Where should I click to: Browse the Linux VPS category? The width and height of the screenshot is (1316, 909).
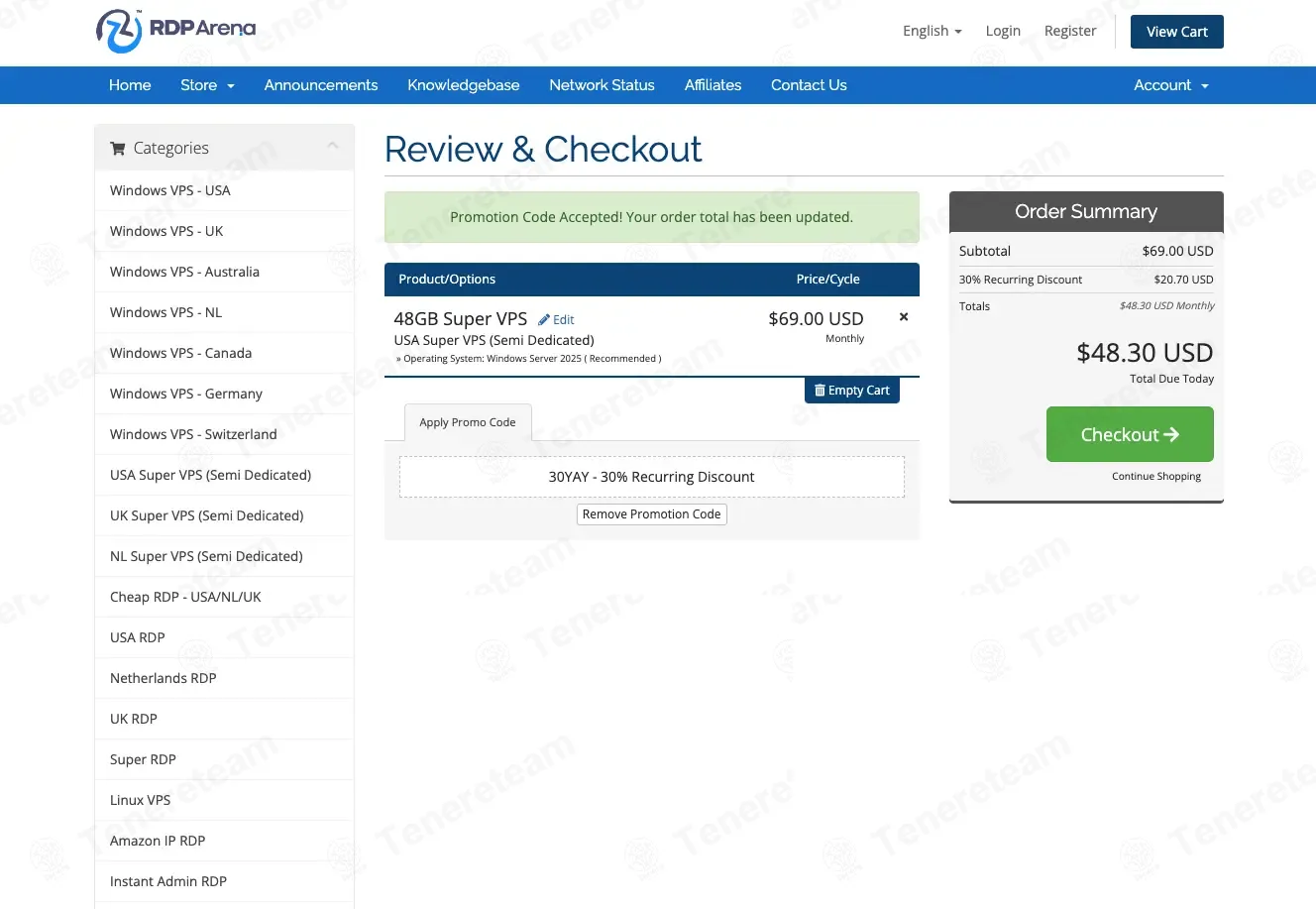[224, 800]
